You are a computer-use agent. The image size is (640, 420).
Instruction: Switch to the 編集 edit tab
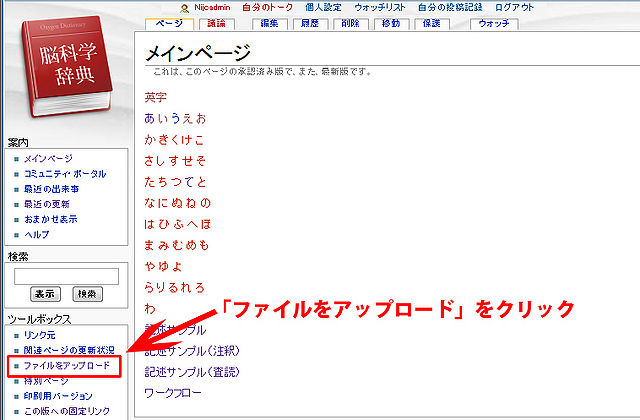(x=270, y=23)
